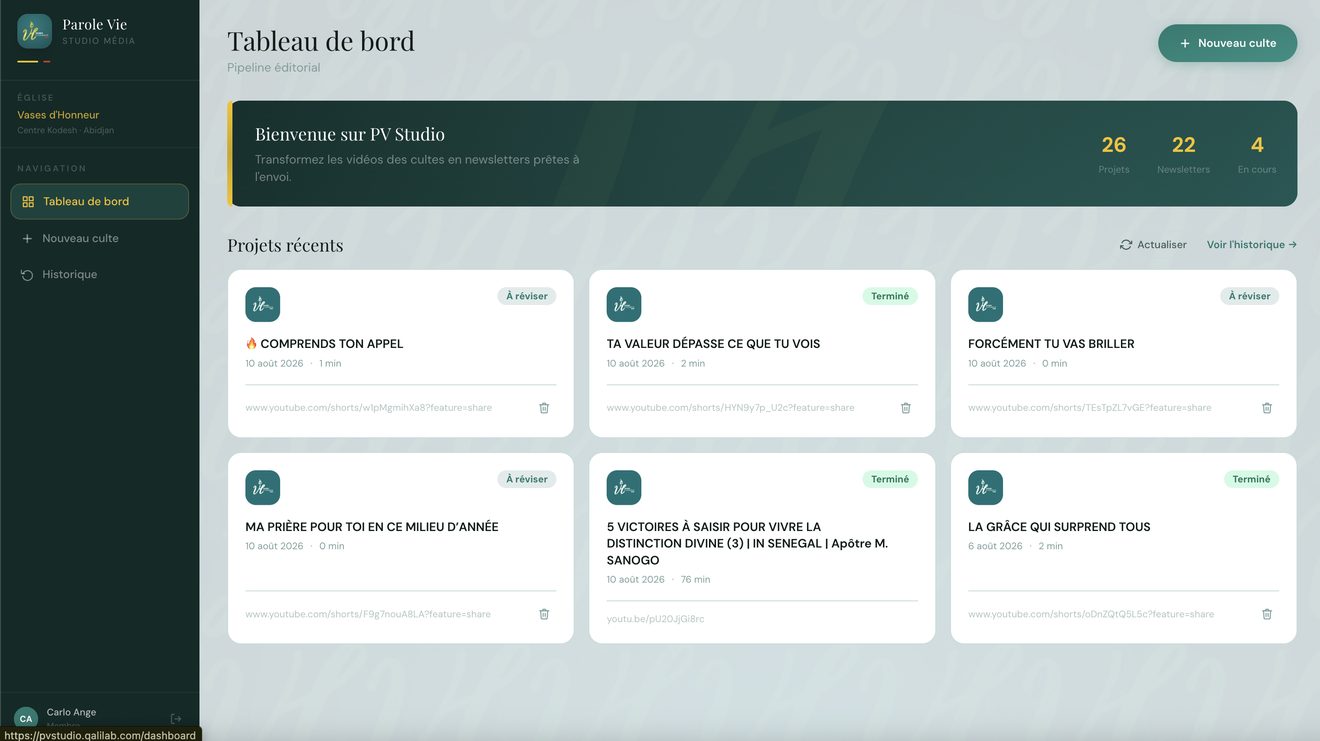Image resolution: width=1320 pixels, height=741 pixels.
Task: Open the COMPRENDS TON APPEL project title
Action: click(325, 343)
